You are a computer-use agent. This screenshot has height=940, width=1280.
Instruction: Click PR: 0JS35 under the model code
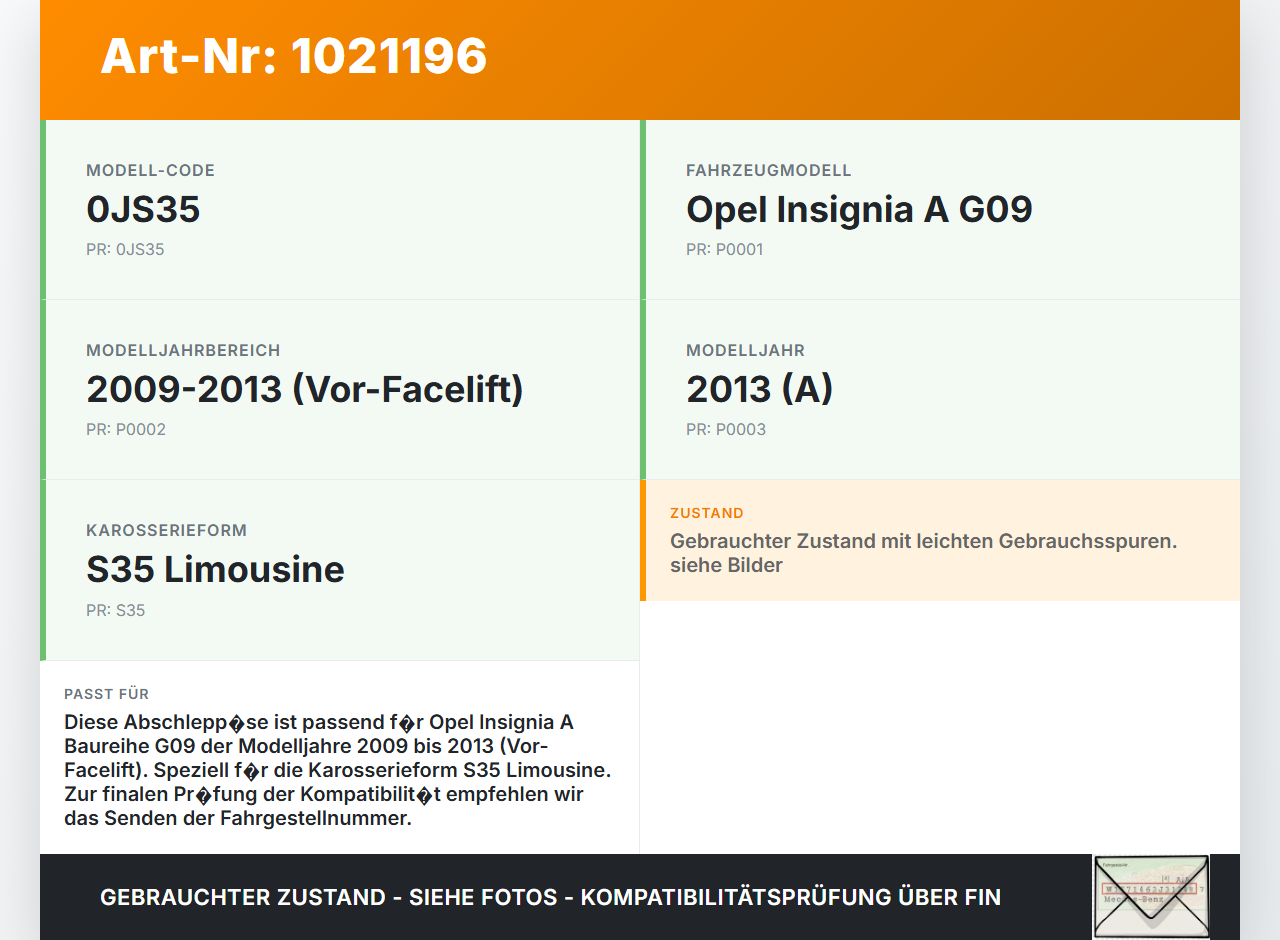[125, 249]
